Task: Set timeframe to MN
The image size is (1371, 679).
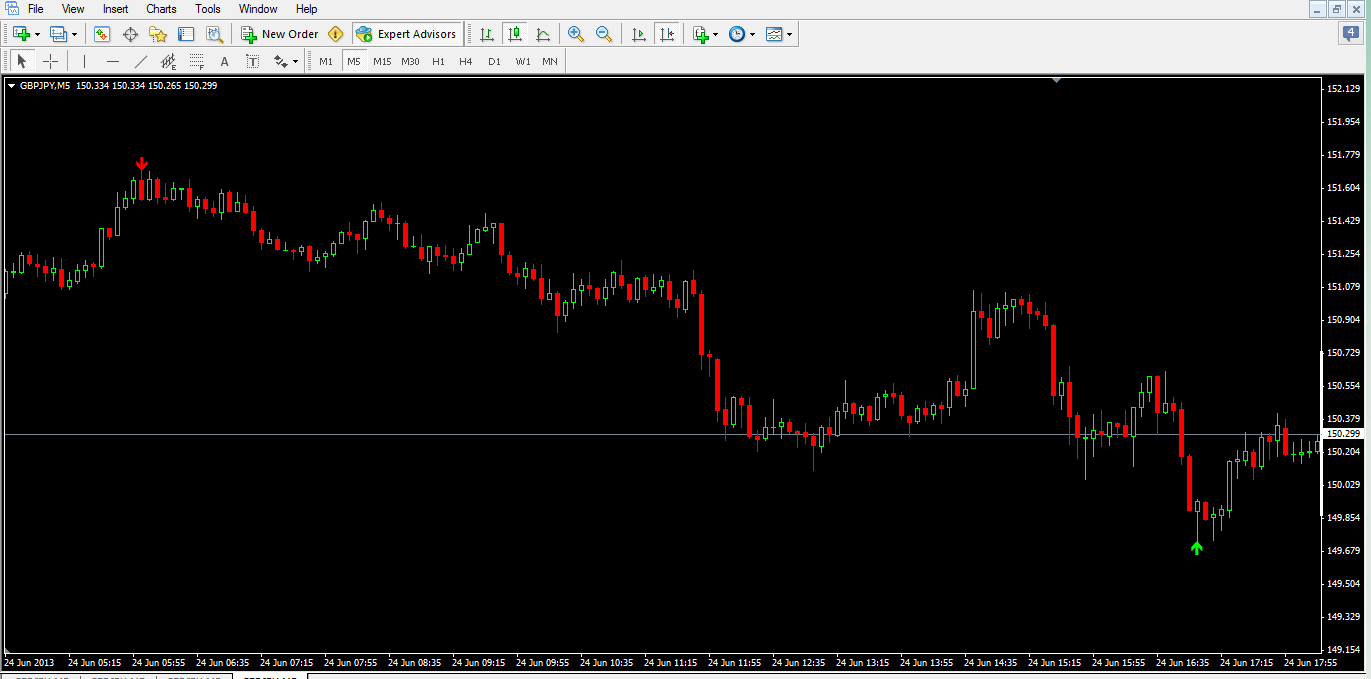Action: [550, 61]
